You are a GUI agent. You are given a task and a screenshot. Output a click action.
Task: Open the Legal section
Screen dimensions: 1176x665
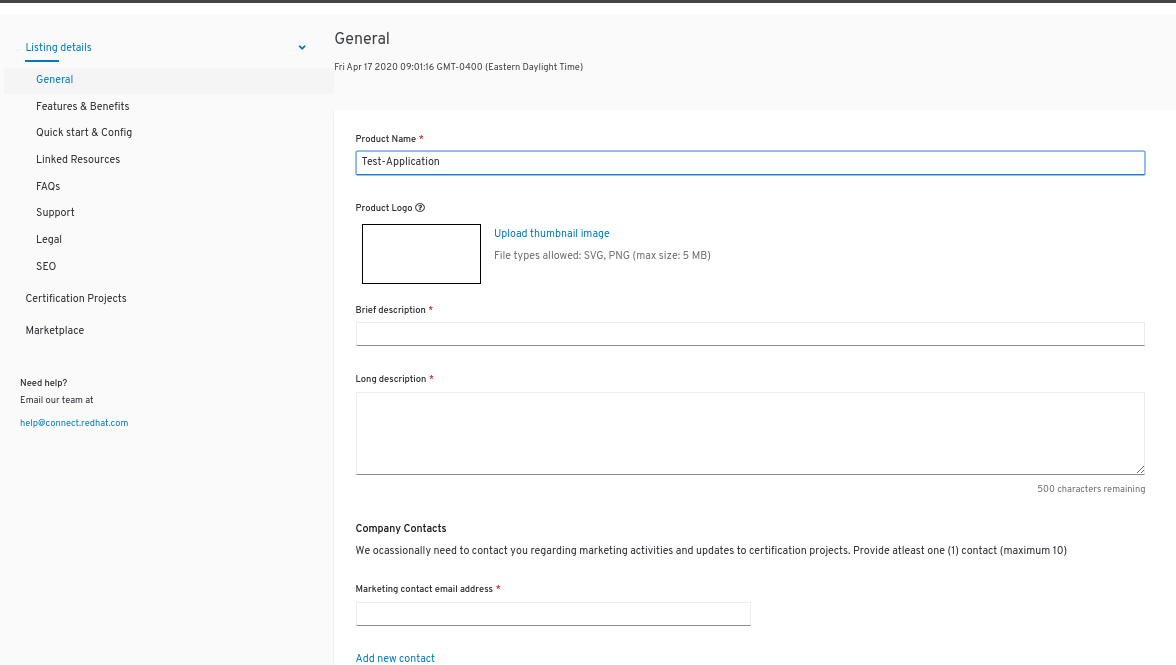tap(49, 240)
